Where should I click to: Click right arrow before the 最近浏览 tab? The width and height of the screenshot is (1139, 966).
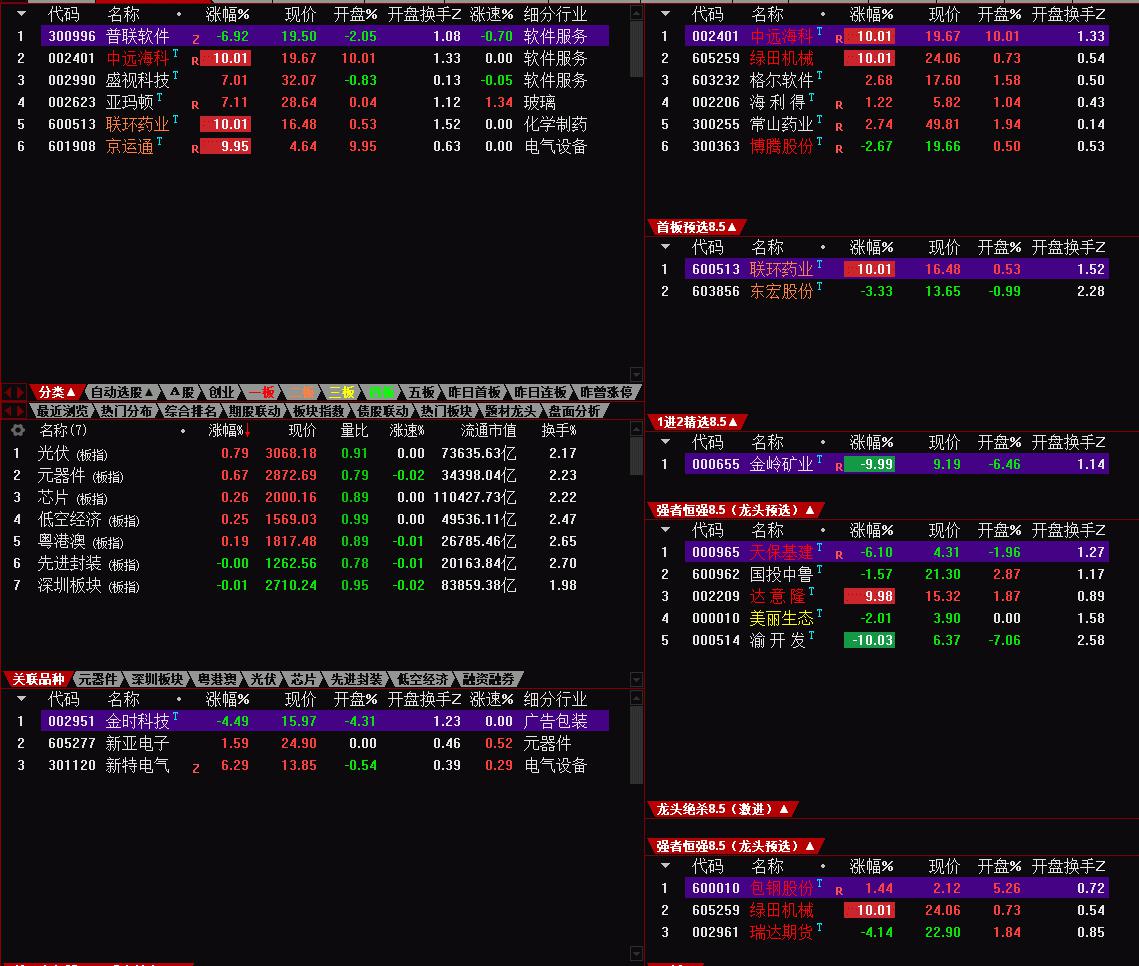coord(21,411)
